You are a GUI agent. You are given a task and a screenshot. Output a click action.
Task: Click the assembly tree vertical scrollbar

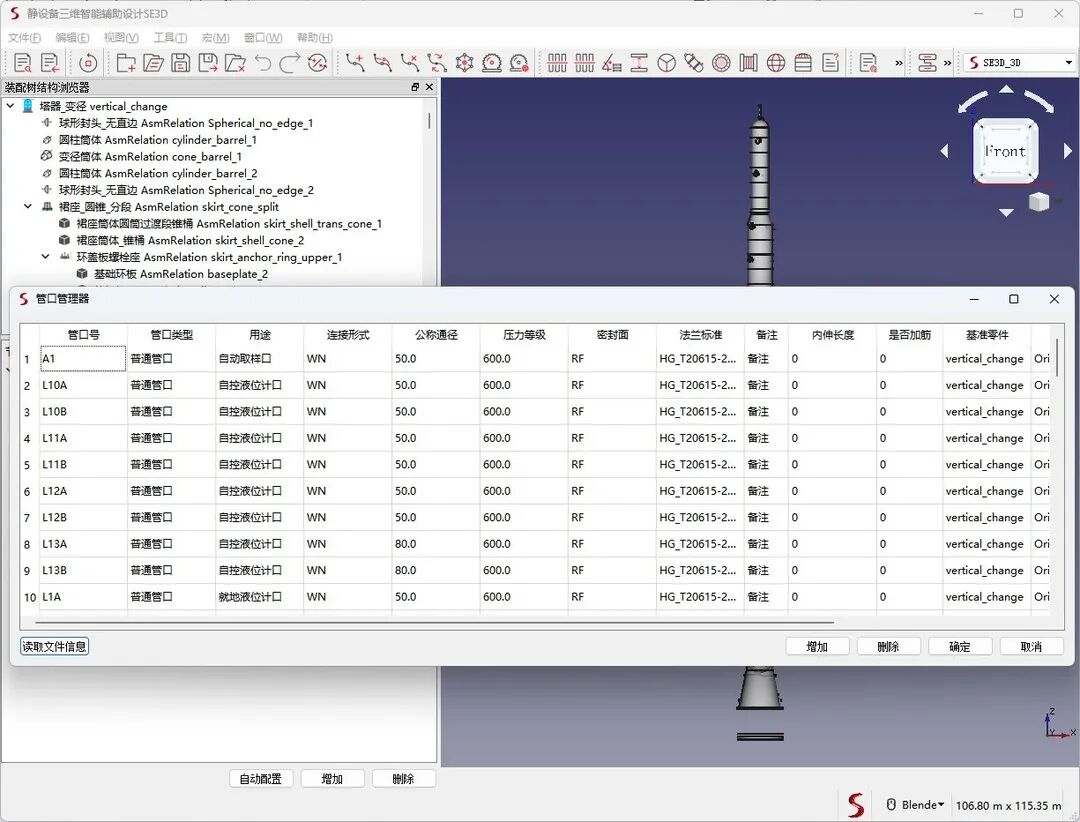(x=429, y=121)
